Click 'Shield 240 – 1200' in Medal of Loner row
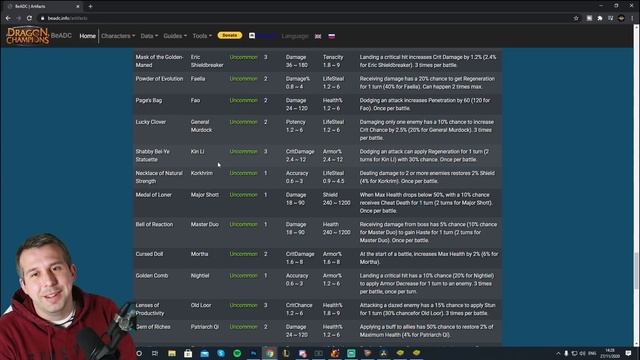The image size is (640, 360). coord(336,199)
